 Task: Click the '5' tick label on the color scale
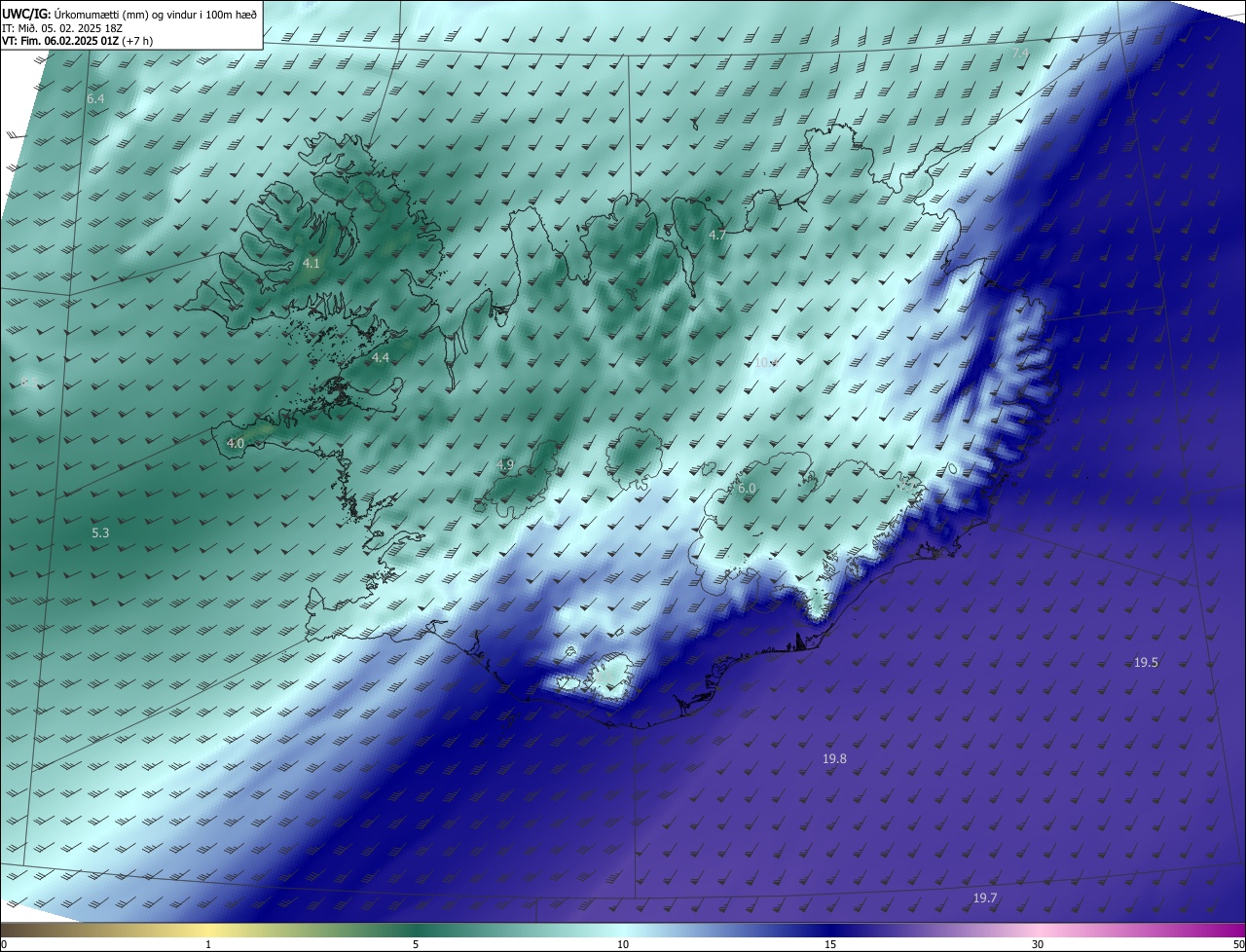(x=416, y=944)
